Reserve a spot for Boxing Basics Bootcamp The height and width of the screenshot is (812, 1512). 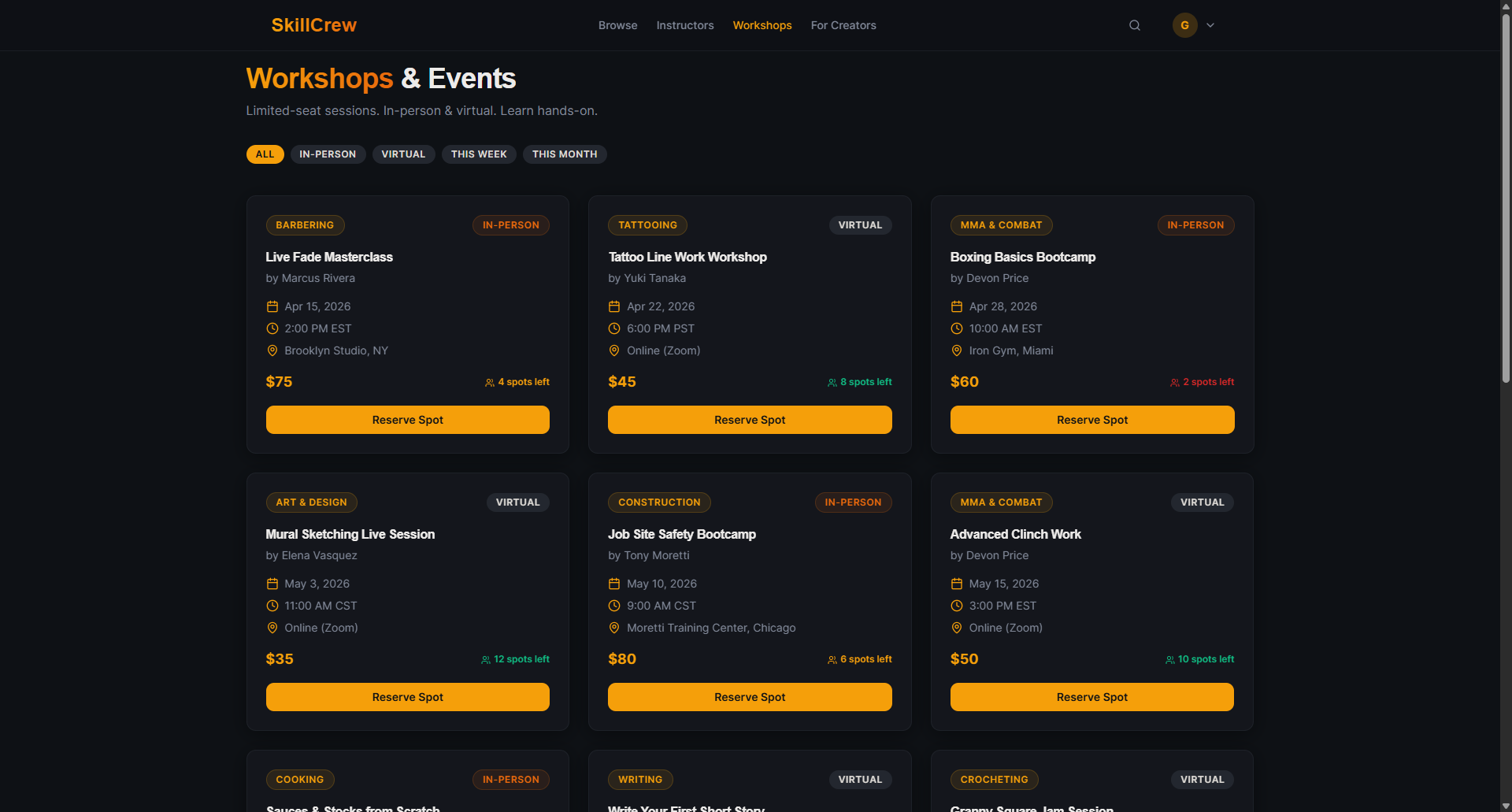click(1092, 420)
